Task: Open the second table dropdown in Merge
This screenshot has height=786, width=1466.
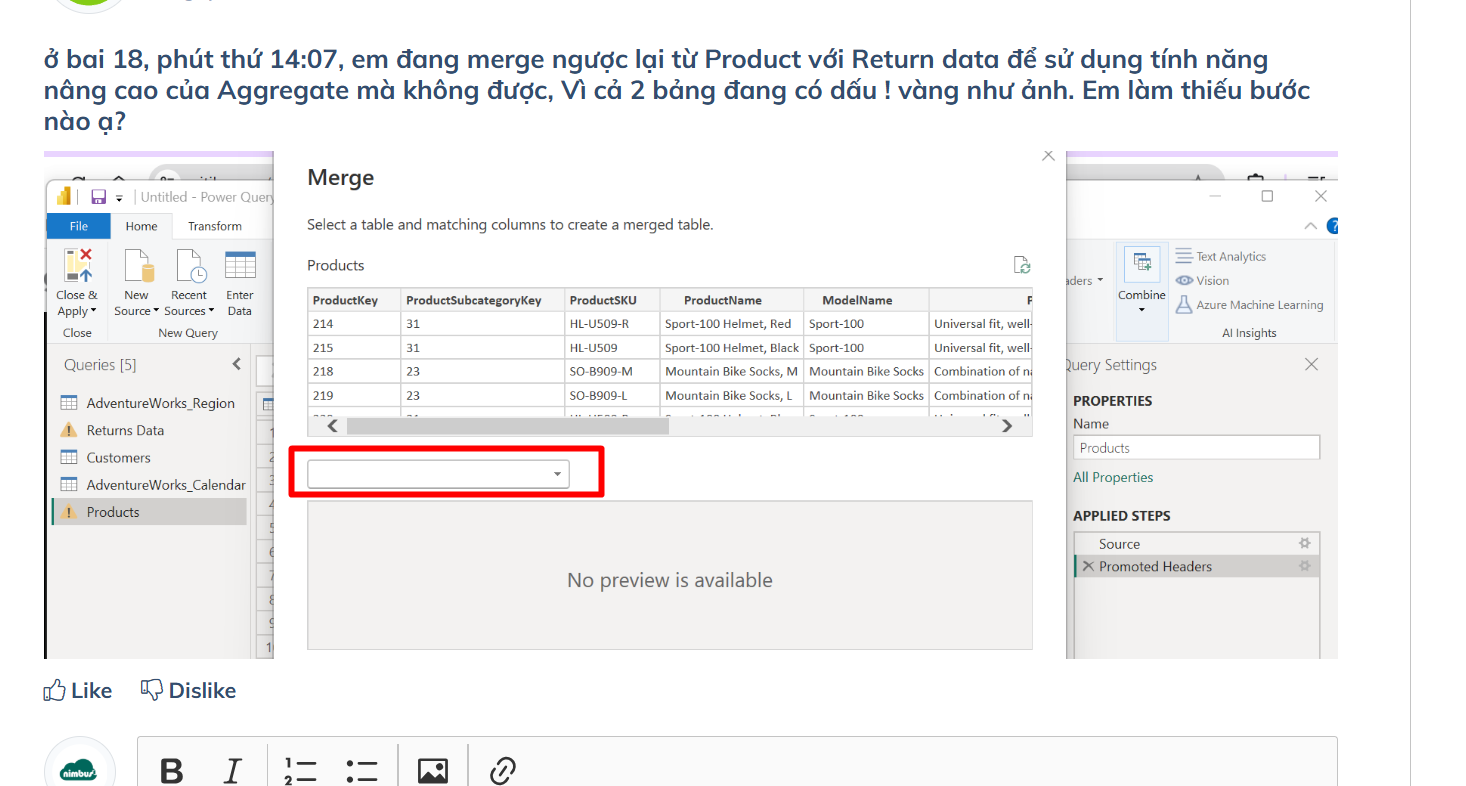Action: (x=438, y=474)
